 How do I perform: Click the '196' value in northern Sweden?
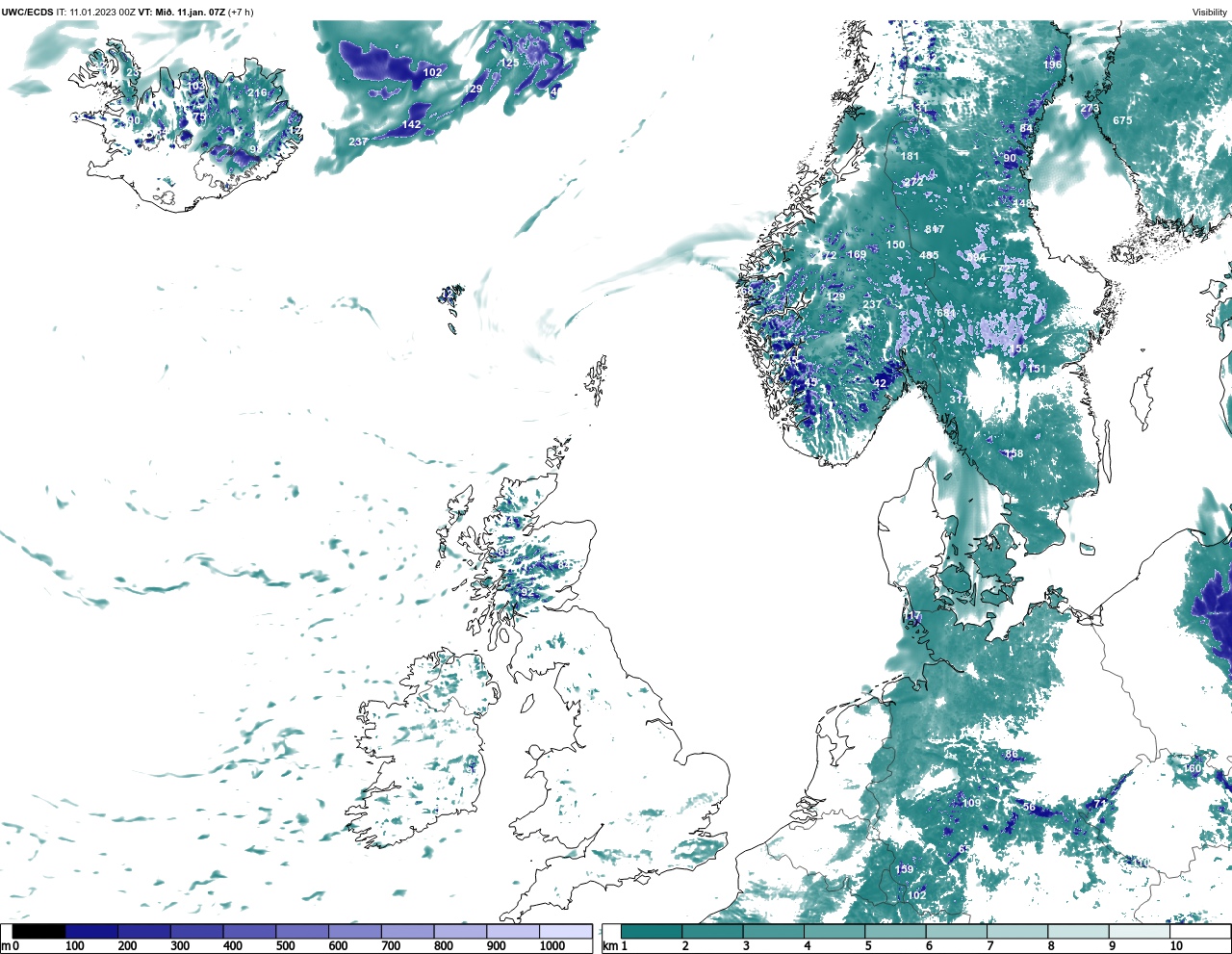click(1052, 64)
